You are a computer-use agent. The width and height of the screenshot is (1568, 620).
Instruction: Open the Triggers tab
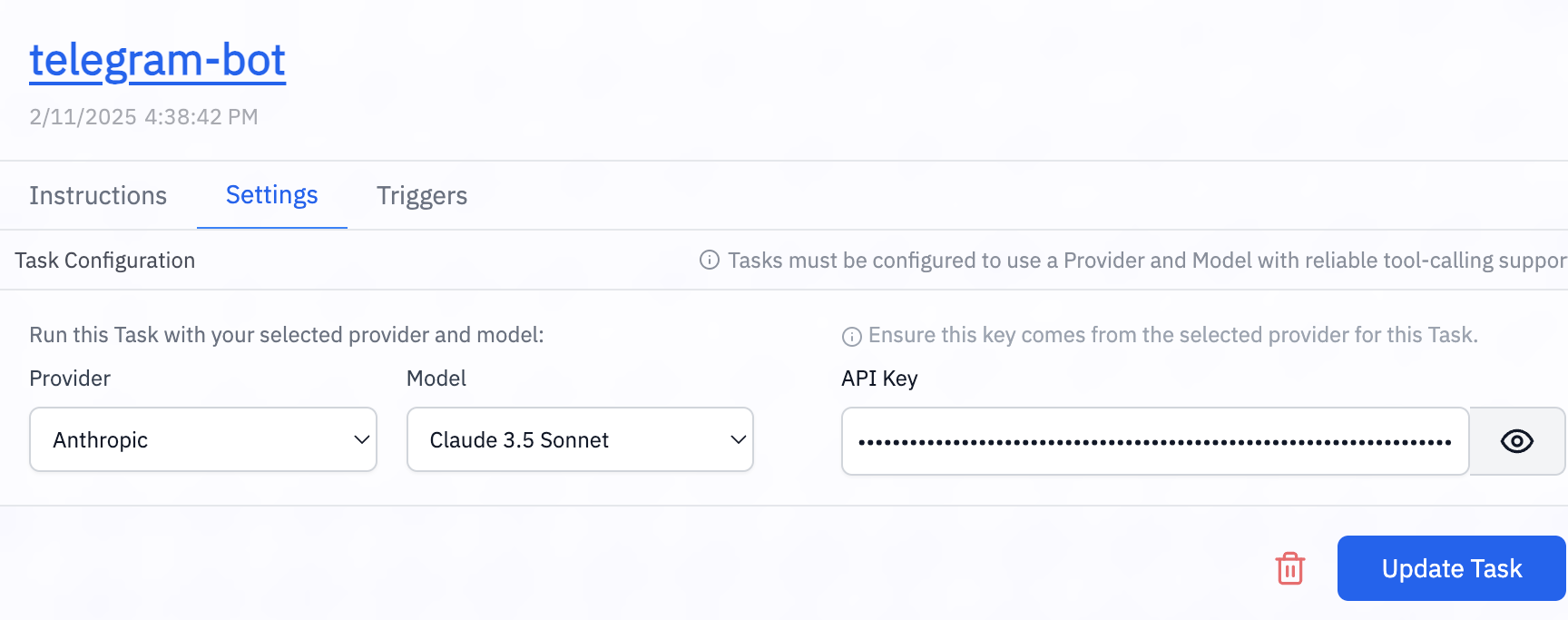point(422,196)
